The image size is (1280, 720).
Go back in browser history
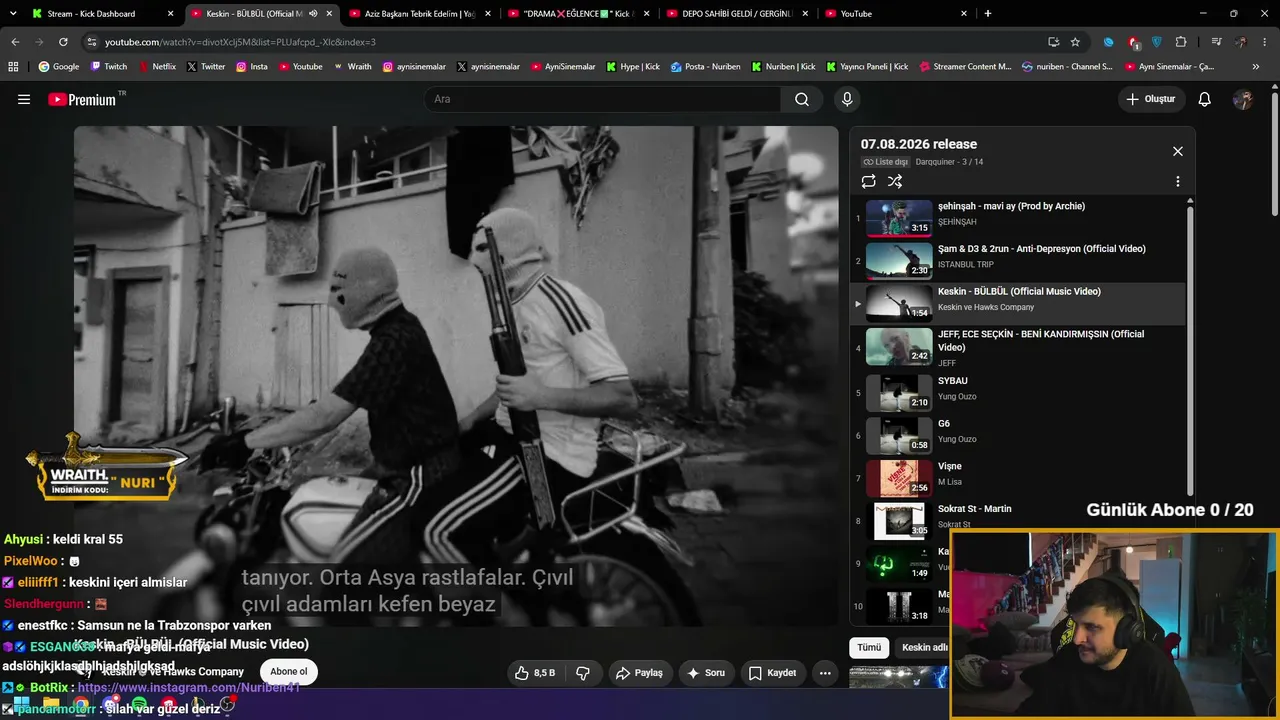coord(15,42)
